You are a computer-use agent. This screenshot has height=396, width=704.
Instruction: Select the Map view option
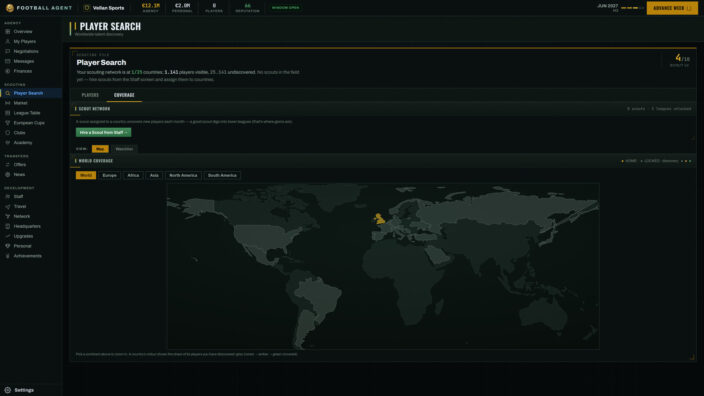click(100, 149)
